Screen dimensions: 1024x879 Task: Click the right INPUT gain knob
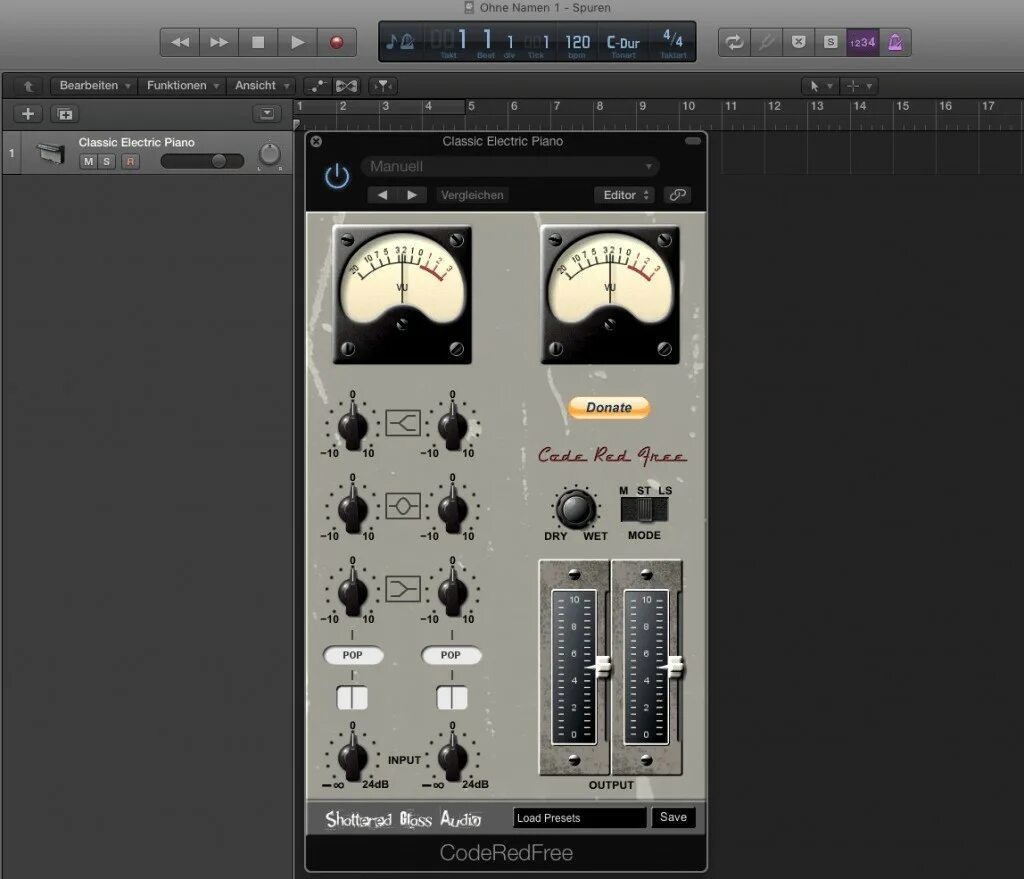(452, 756)
